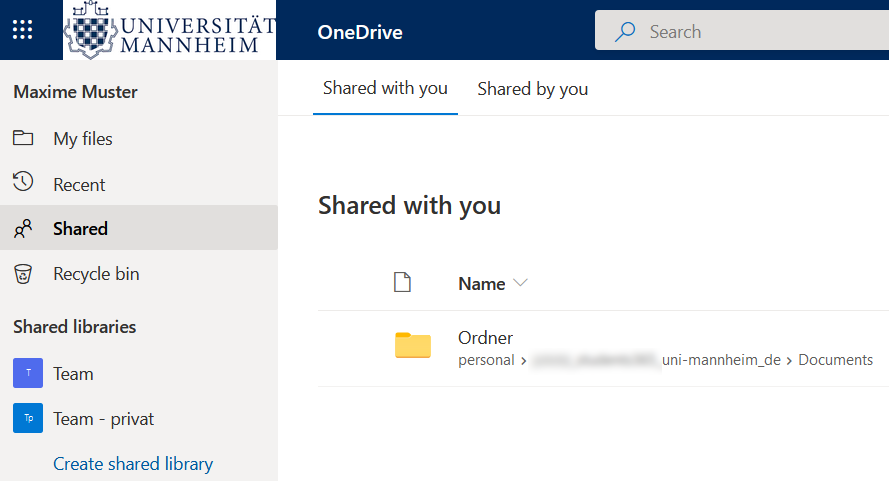Screen dimensions: 889x481
Task: Click the Maxime Muster user name
Action: coord(75,92)
